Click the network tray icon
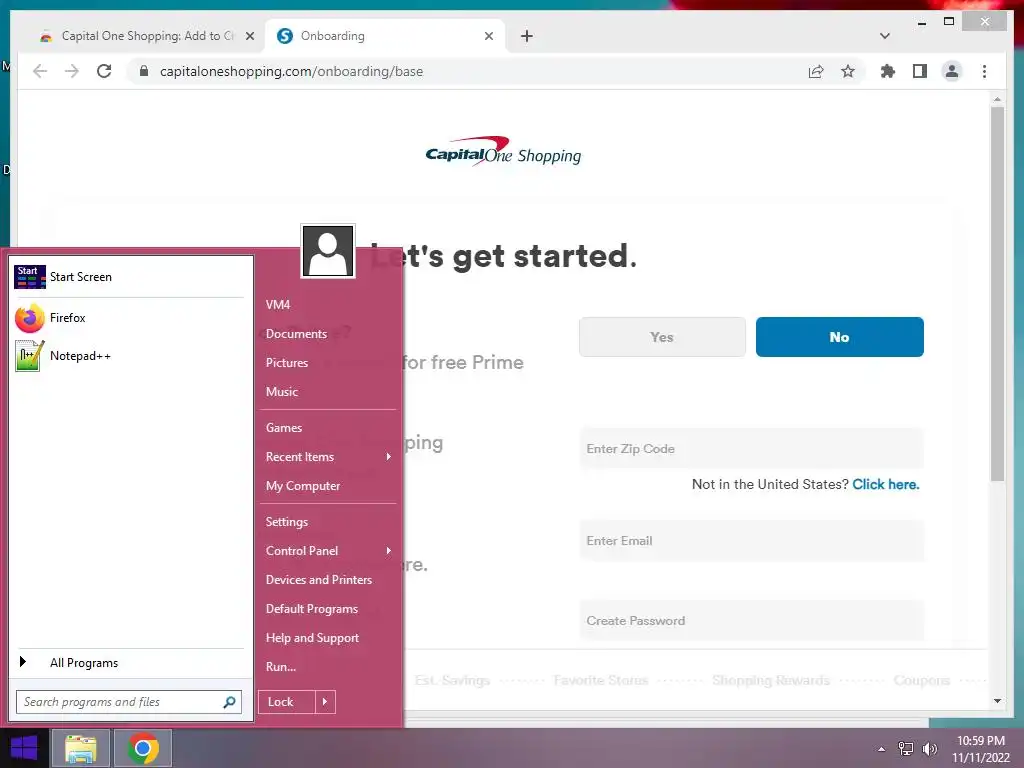1024x768 pixels. 905,749
